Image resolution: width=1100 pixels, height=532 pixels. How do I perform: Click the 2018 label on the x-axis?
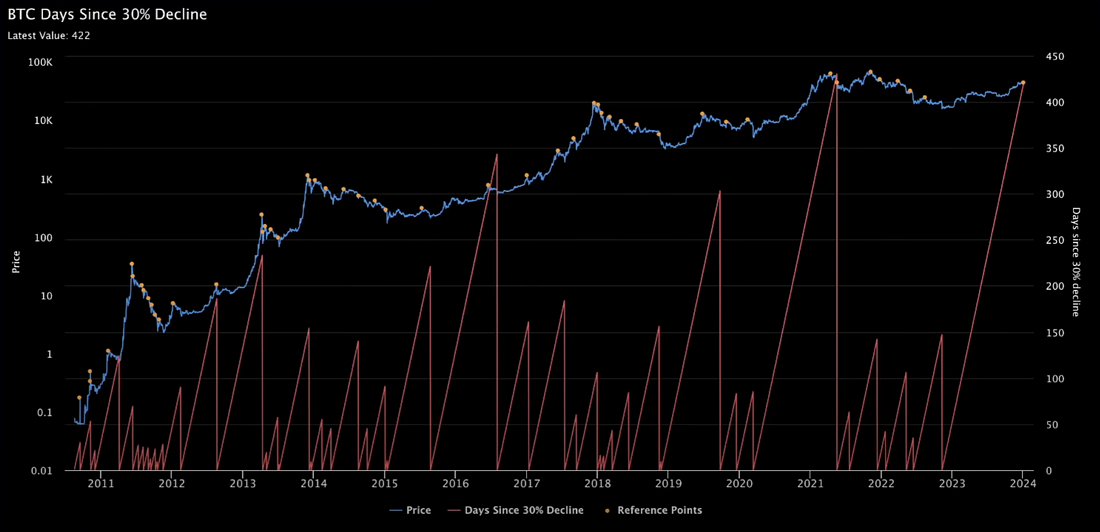coord(597,483)
